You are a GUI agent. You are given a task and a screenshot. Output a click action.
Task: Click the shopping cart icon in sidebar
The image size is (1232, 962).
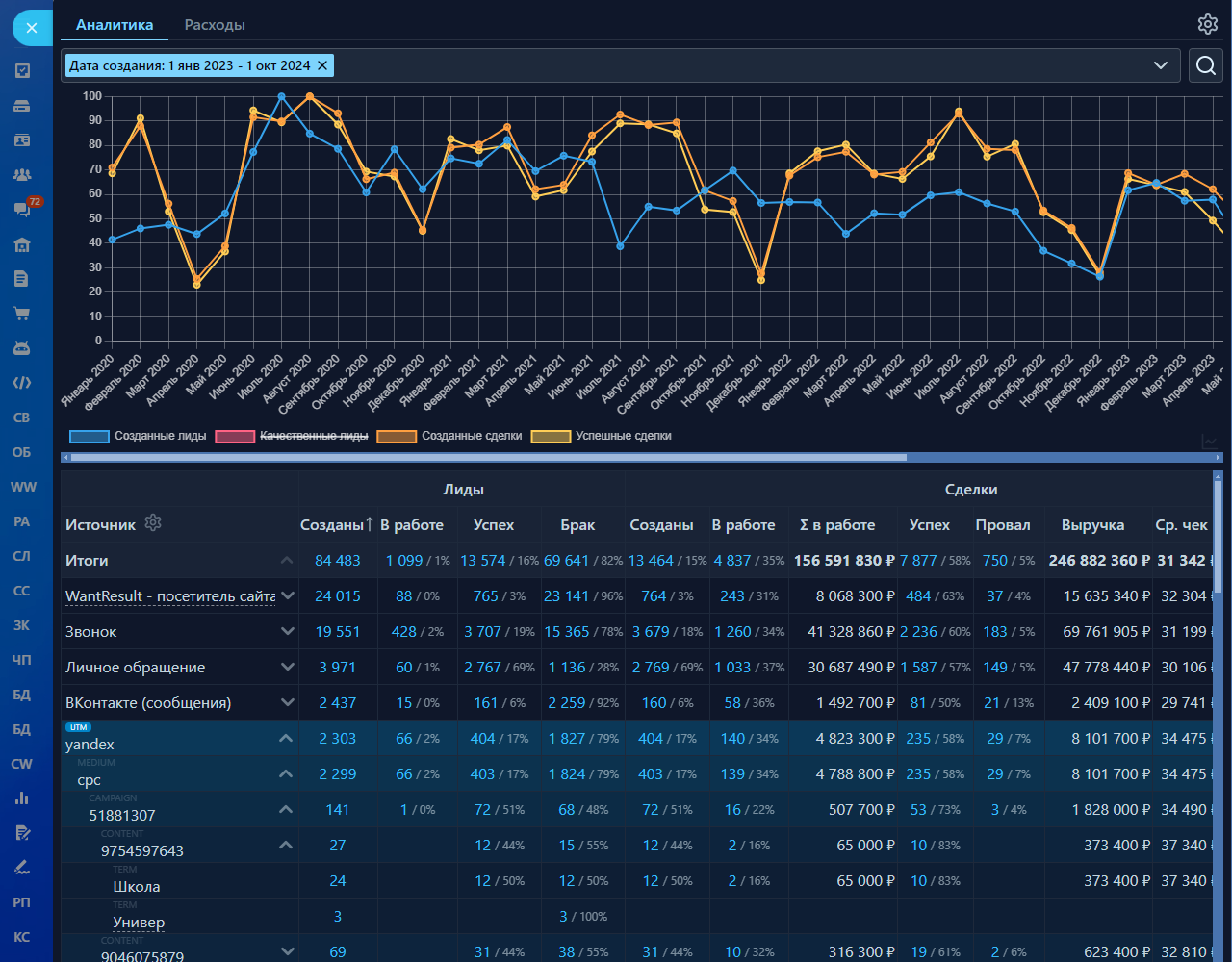[22, 314]
